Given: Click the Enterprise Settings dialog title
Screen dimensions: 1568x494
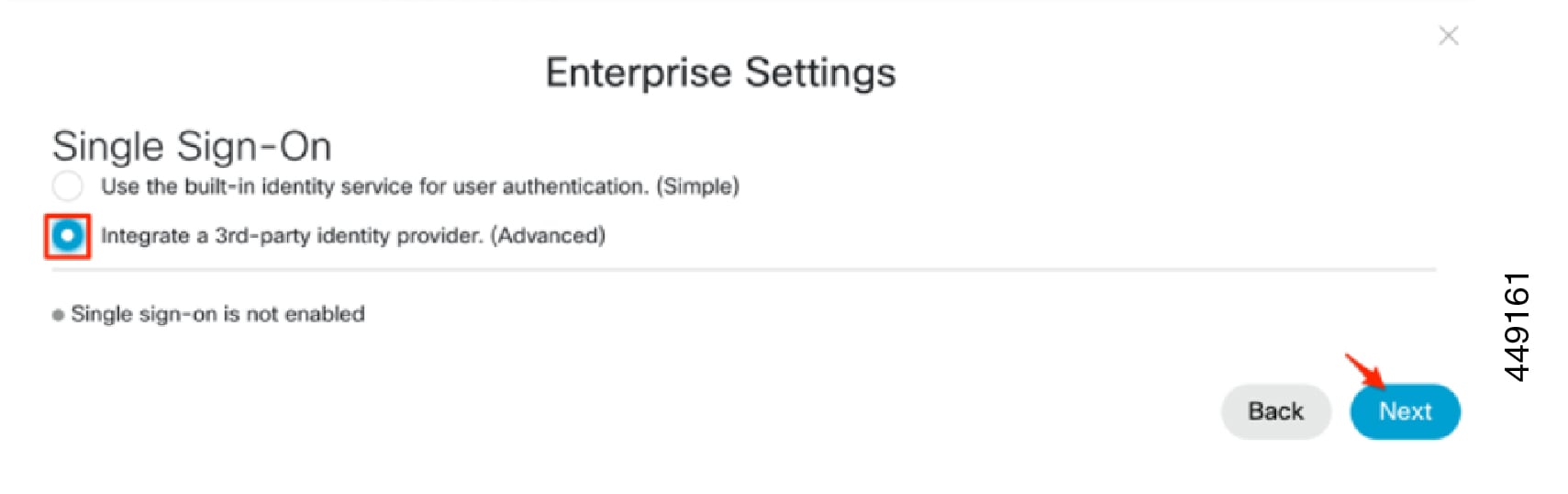Looking at the screenshot, I should 720,73.
